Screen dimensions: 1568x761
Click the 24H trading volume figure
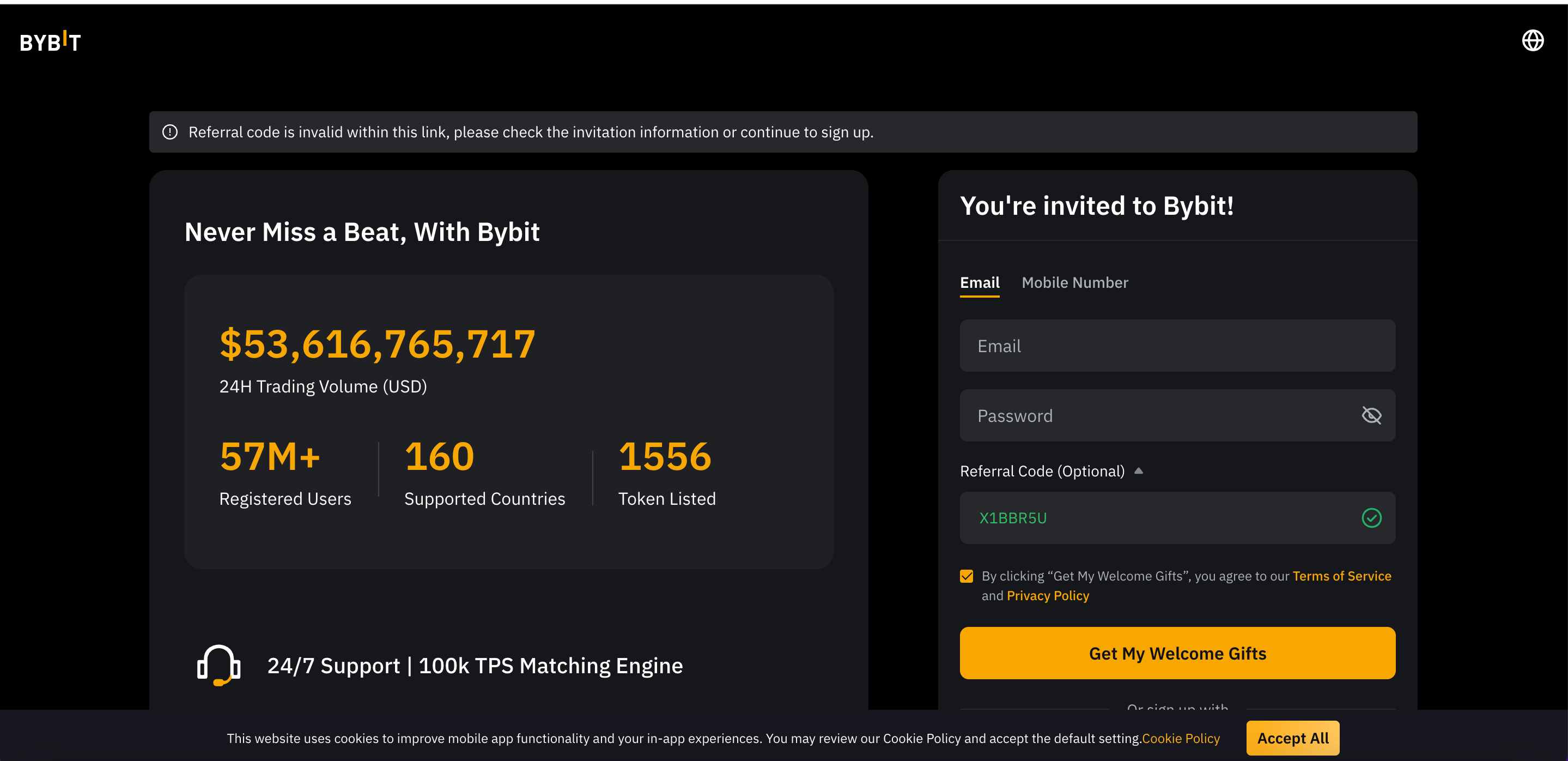378,345
